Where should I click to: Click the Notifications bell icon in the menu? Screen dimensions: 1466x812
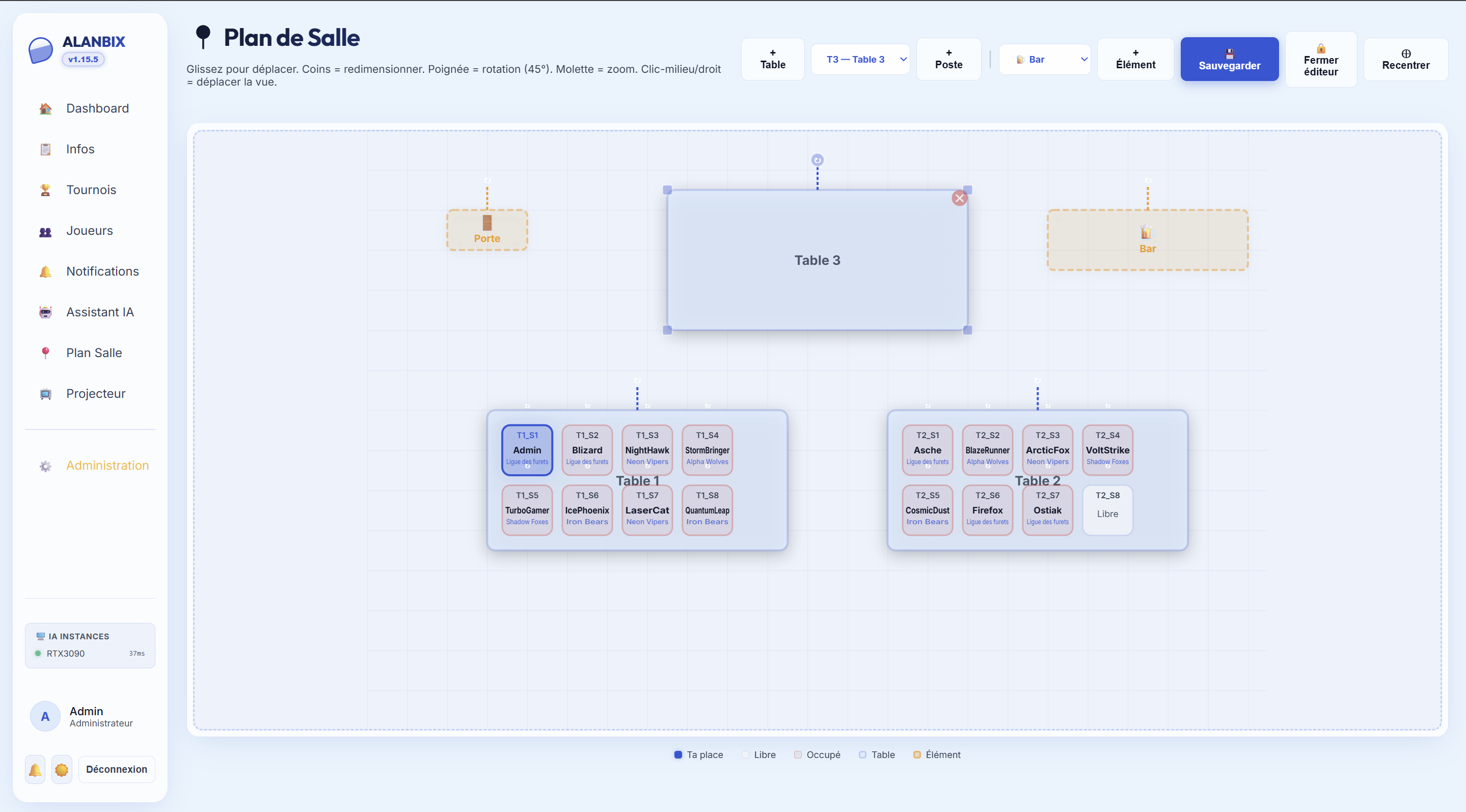tap(45, 272)
